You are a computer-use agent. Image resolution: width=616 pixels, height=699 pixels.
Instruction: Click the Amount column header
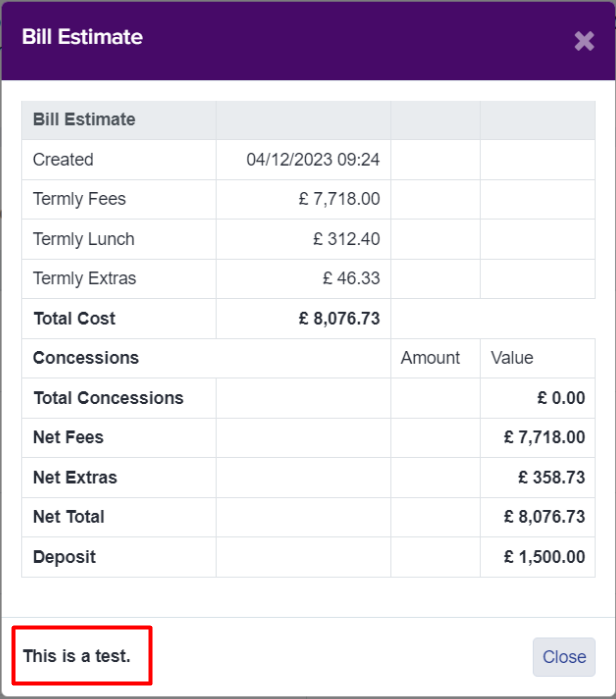(x=430, y=358)
